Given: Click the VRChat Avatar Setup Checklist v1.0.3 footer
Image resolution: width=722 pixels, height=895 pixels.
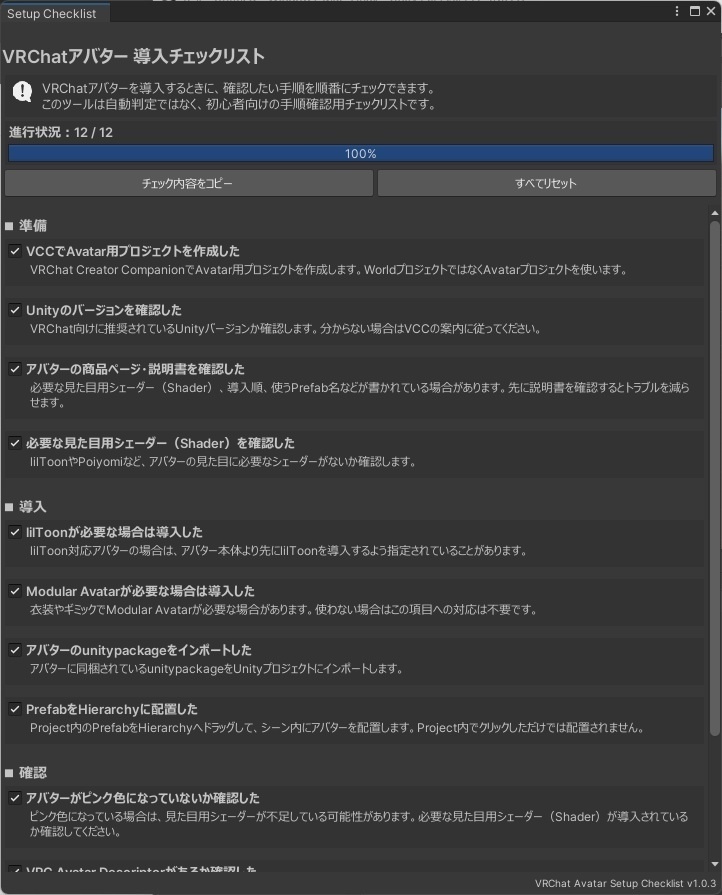Looking at the screenshot, I should 625,884.
